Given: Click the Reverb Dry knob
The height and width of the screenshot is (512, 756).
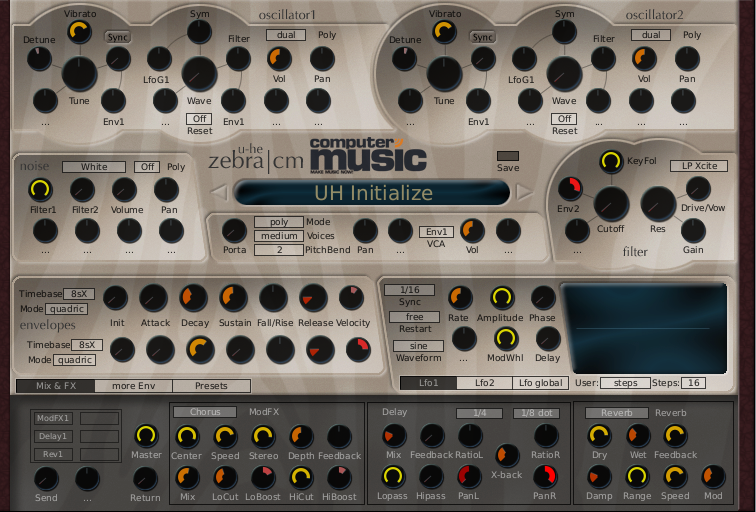Looking at the screenshot, I should (x=599, y=435).
